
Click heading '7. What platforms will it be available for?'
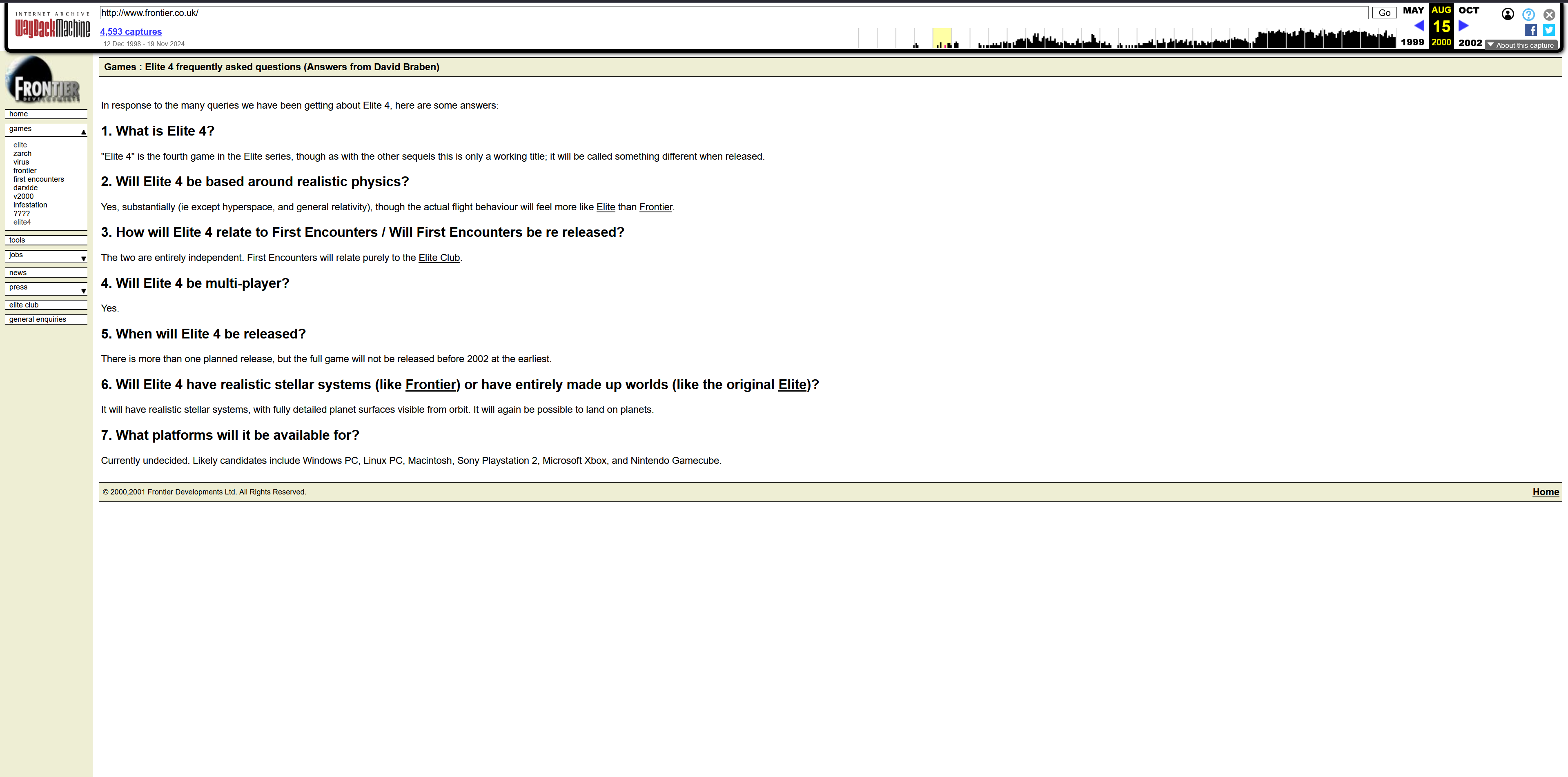pos(230,436)
